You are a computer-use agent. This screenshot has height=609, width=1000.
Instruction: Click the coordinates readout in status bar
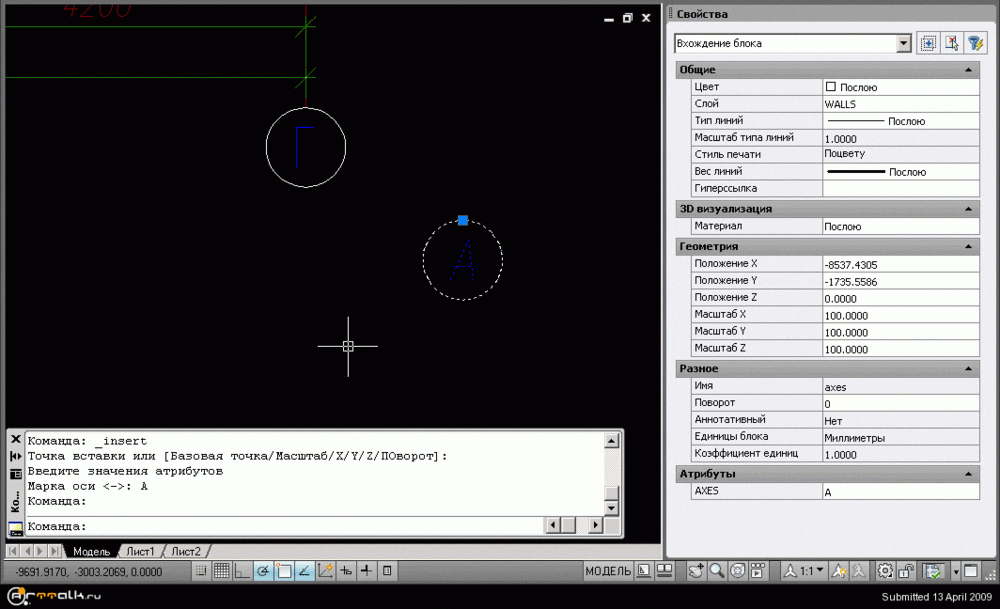(x=89, y=572)
